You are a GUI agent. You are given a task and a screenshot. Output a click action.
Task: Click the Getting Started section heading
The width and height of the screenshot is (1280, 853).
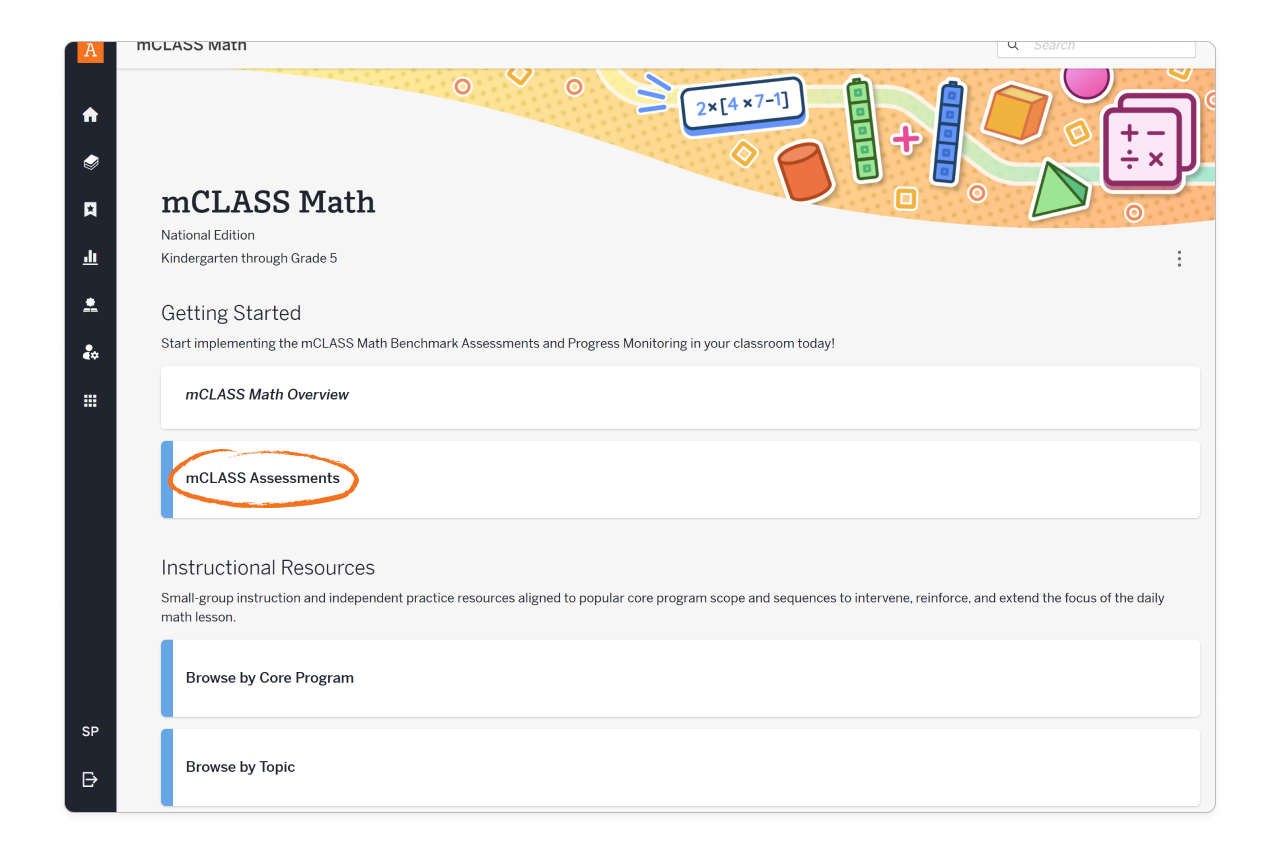(231, 313)
